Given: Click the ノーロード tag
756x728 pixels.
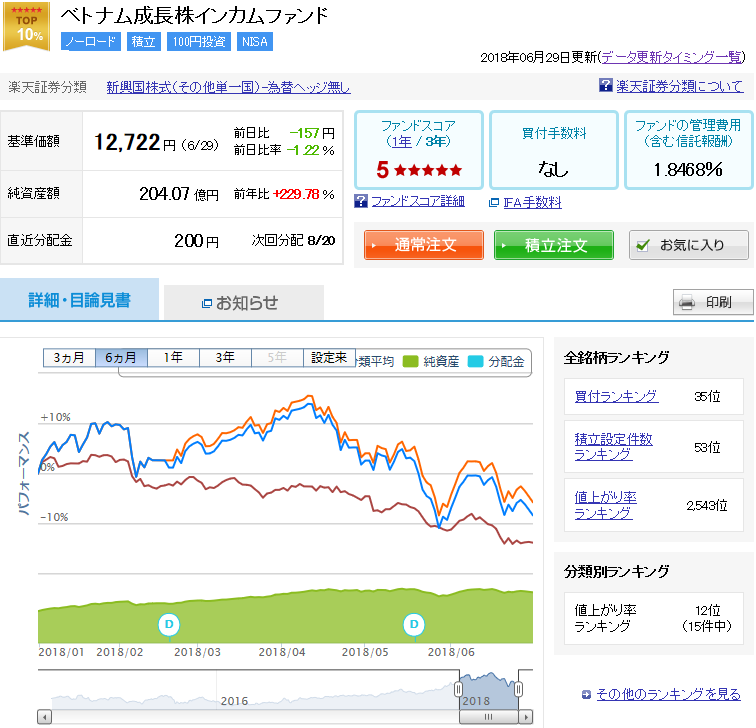Looking at the screenshot, I should [x=91, y=41].
